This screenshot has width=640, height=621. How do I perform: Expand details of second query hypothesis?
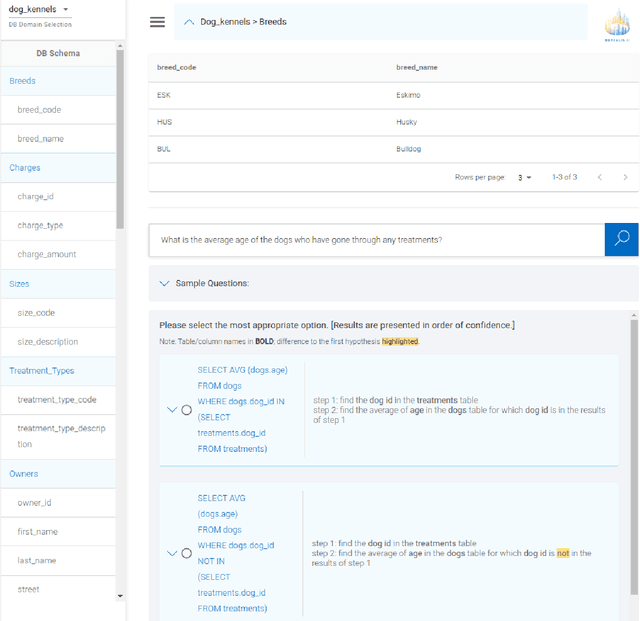(x=172, y=553)
